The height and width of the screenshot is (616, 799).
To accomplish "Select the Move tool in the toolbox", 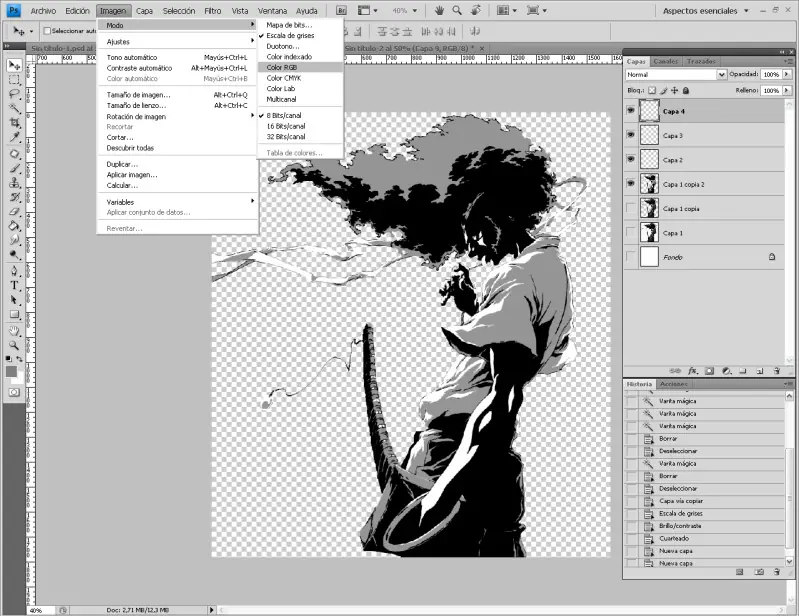I will tap(14, 65).
